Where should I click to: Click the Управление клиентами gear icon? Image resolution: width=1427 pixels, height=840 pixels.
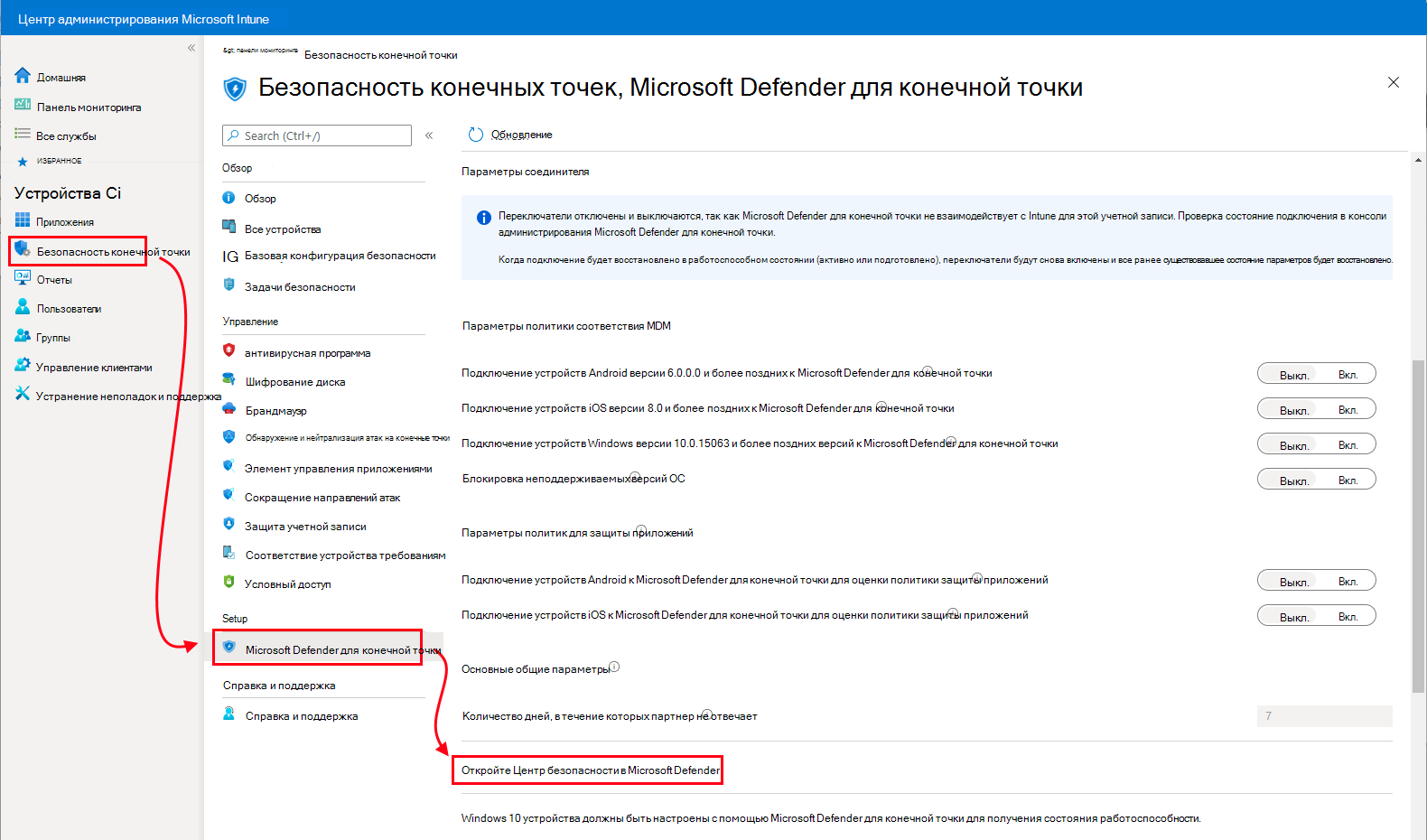click(x=23, y=365)
